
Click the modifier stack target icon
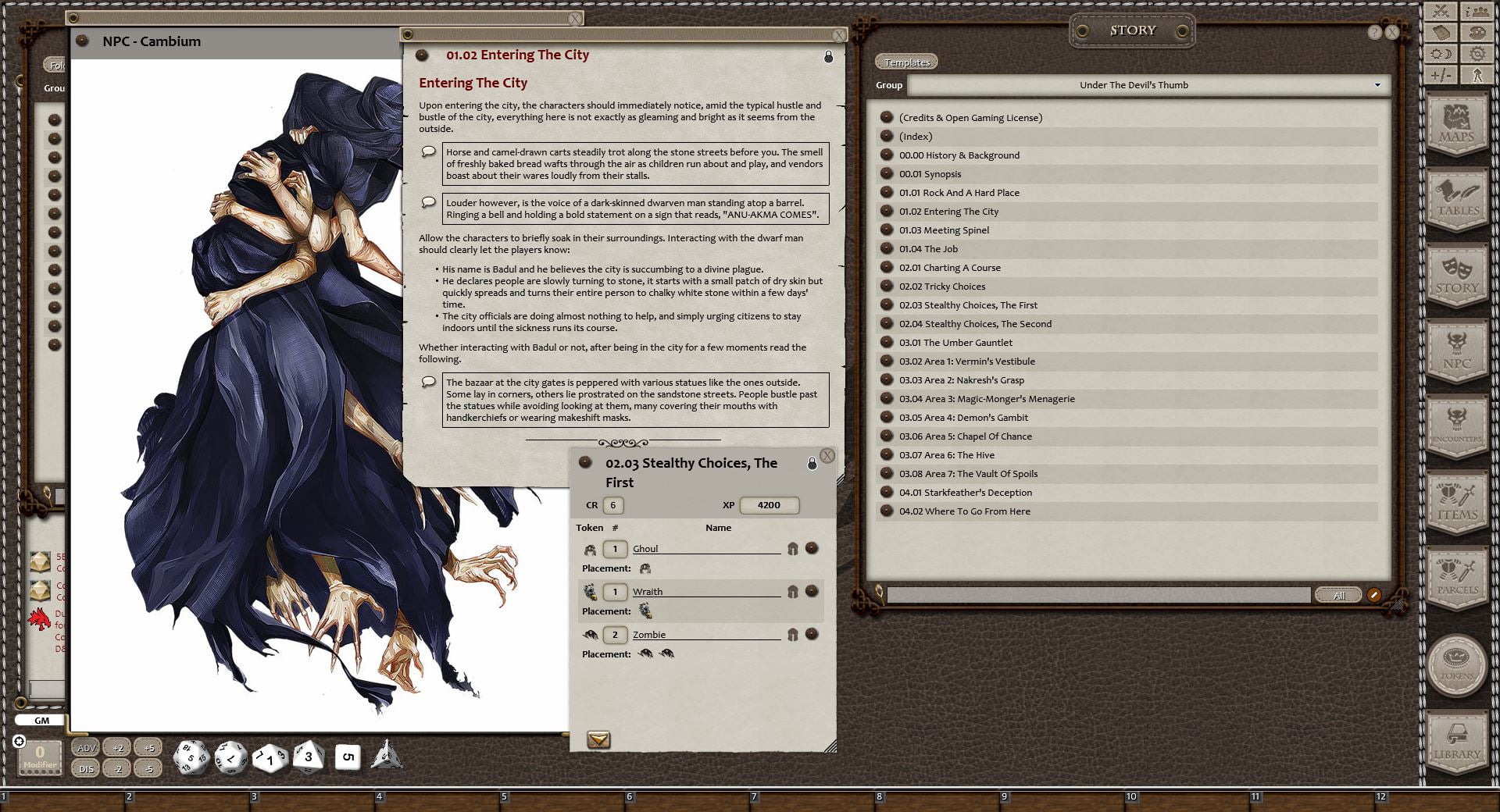tap(20, 741)
